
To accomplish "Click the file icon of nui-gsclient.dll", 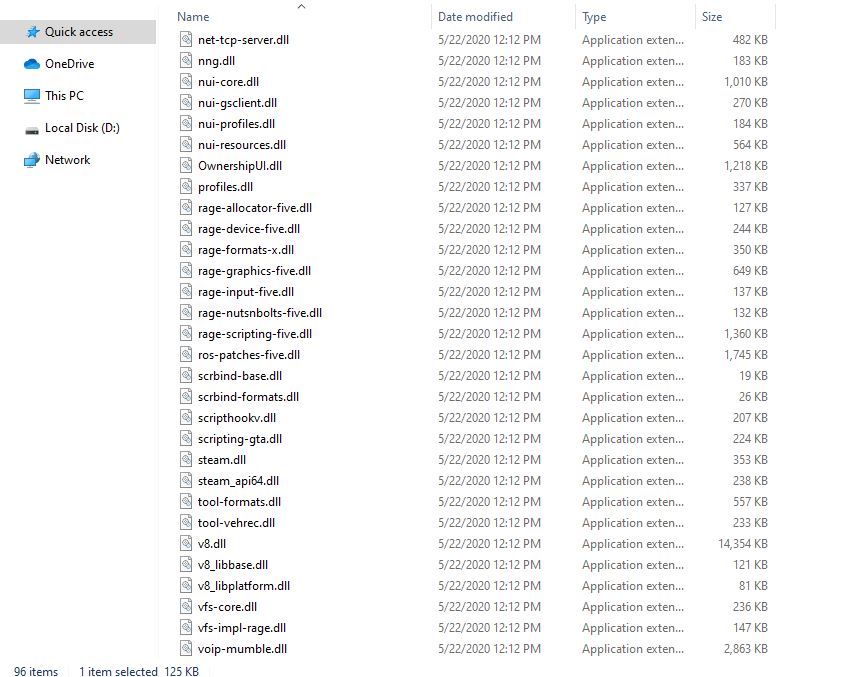I will pyautogui.click(x=186, y=103).
